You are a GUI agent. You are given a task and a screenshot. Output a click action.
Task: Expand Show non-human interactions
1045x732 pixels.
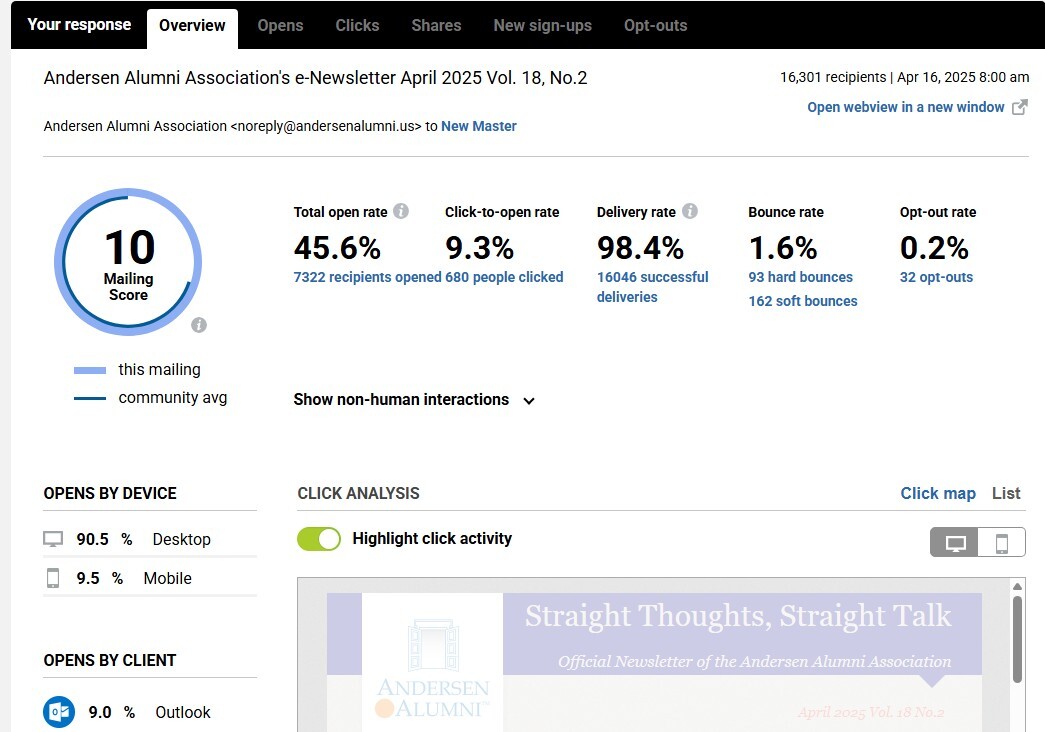[401, 400]
